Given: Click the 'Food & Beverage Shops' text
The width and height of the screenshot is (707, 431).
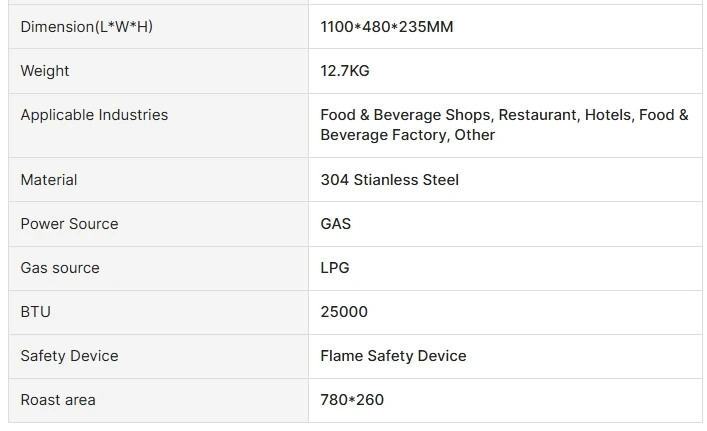Looking at the screenshot, I should click(405, 115).
